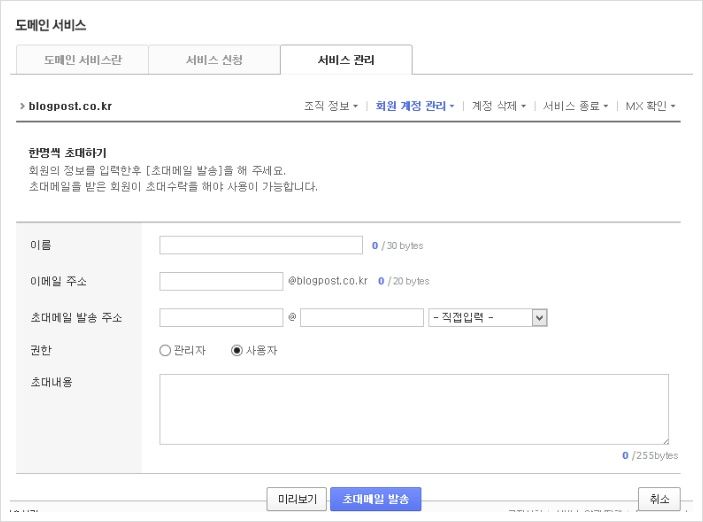Click the 0 / 20 bytes counter text
Screen dimensions: 703x522
404,281
